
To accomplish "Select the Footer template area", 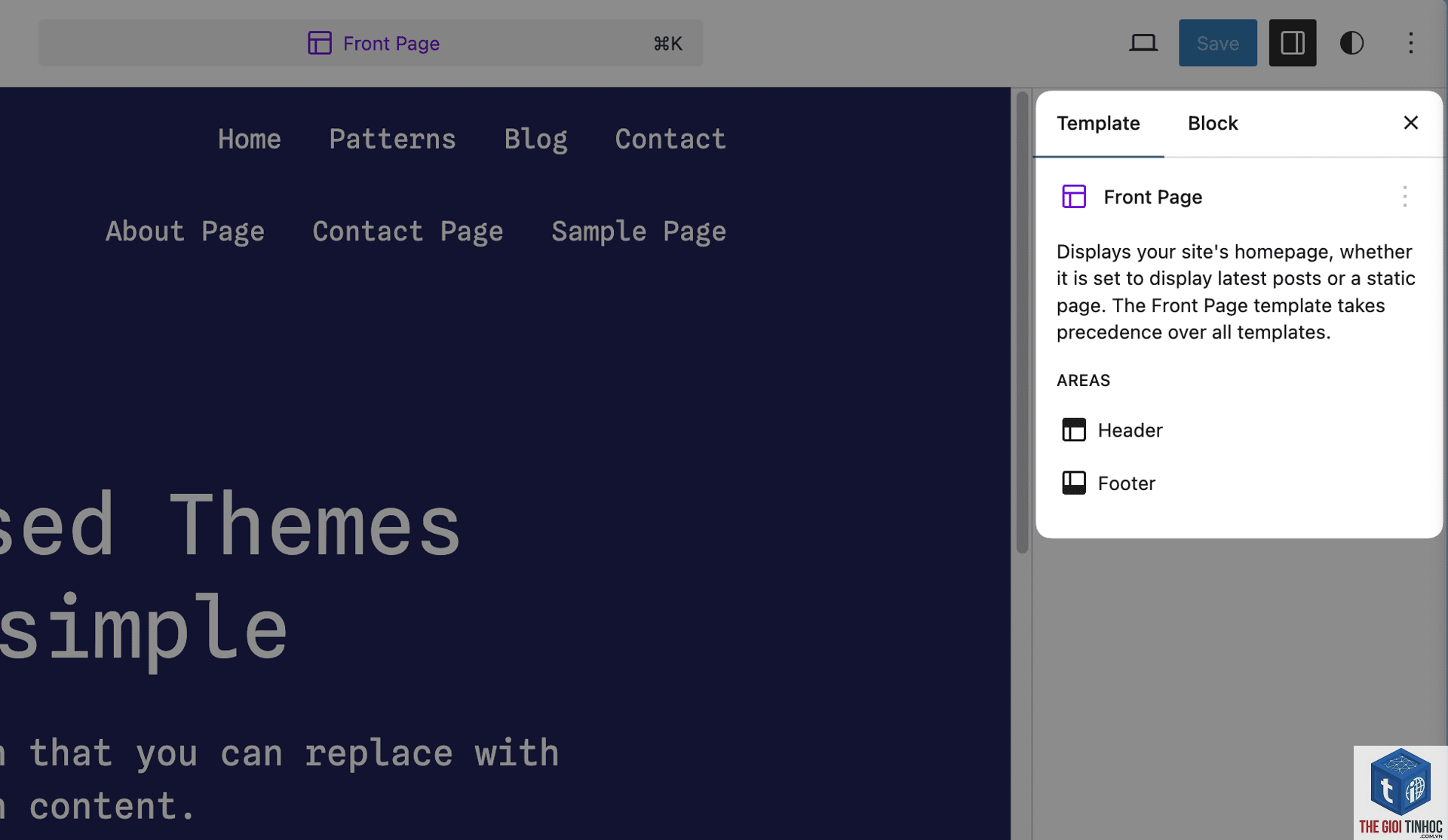I will pyautogui.click(x=1108, y=483).
